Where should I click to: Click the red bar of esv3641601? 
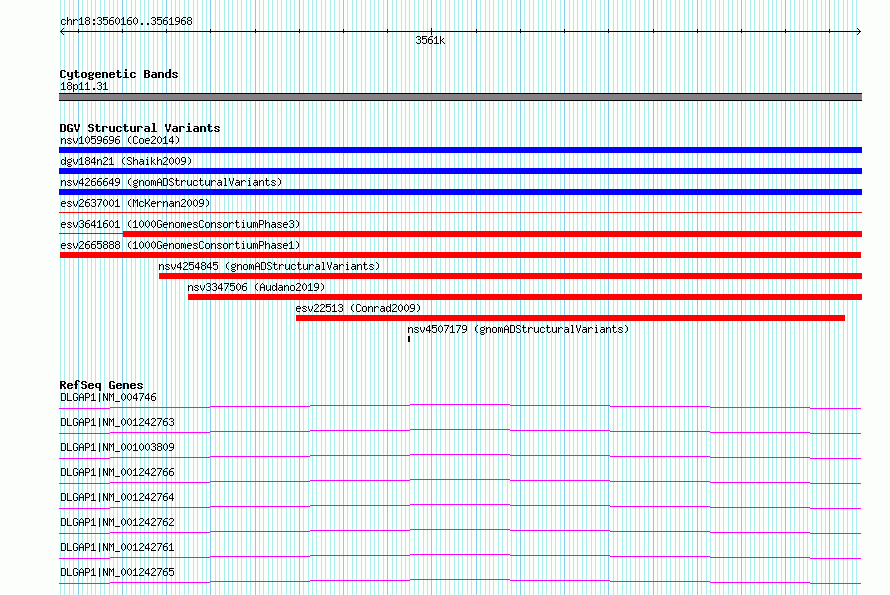(x=492, y=234)
